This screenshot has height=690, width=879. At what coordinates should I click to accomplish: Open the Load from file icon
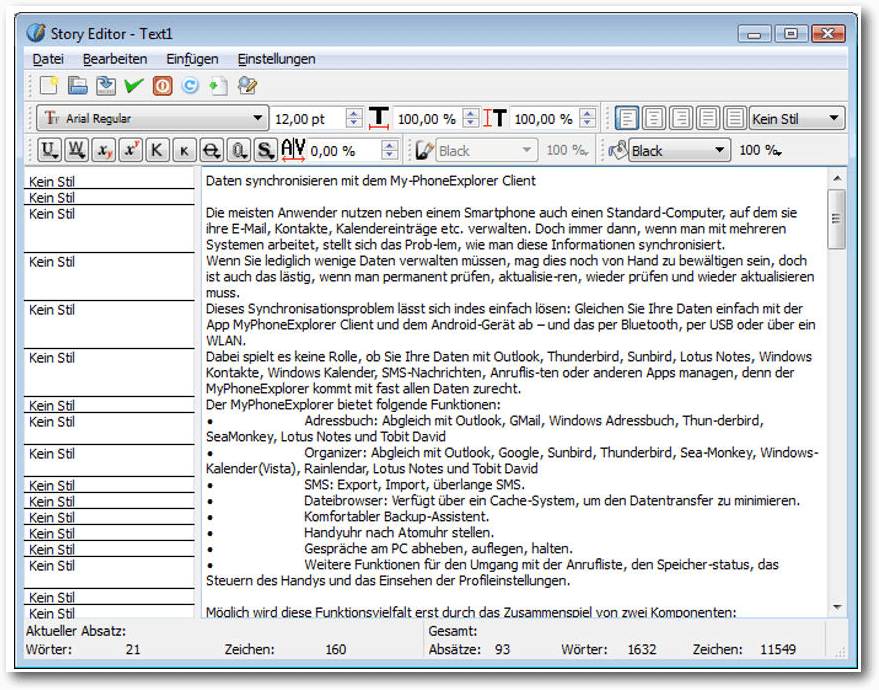[x=77, y=85]
